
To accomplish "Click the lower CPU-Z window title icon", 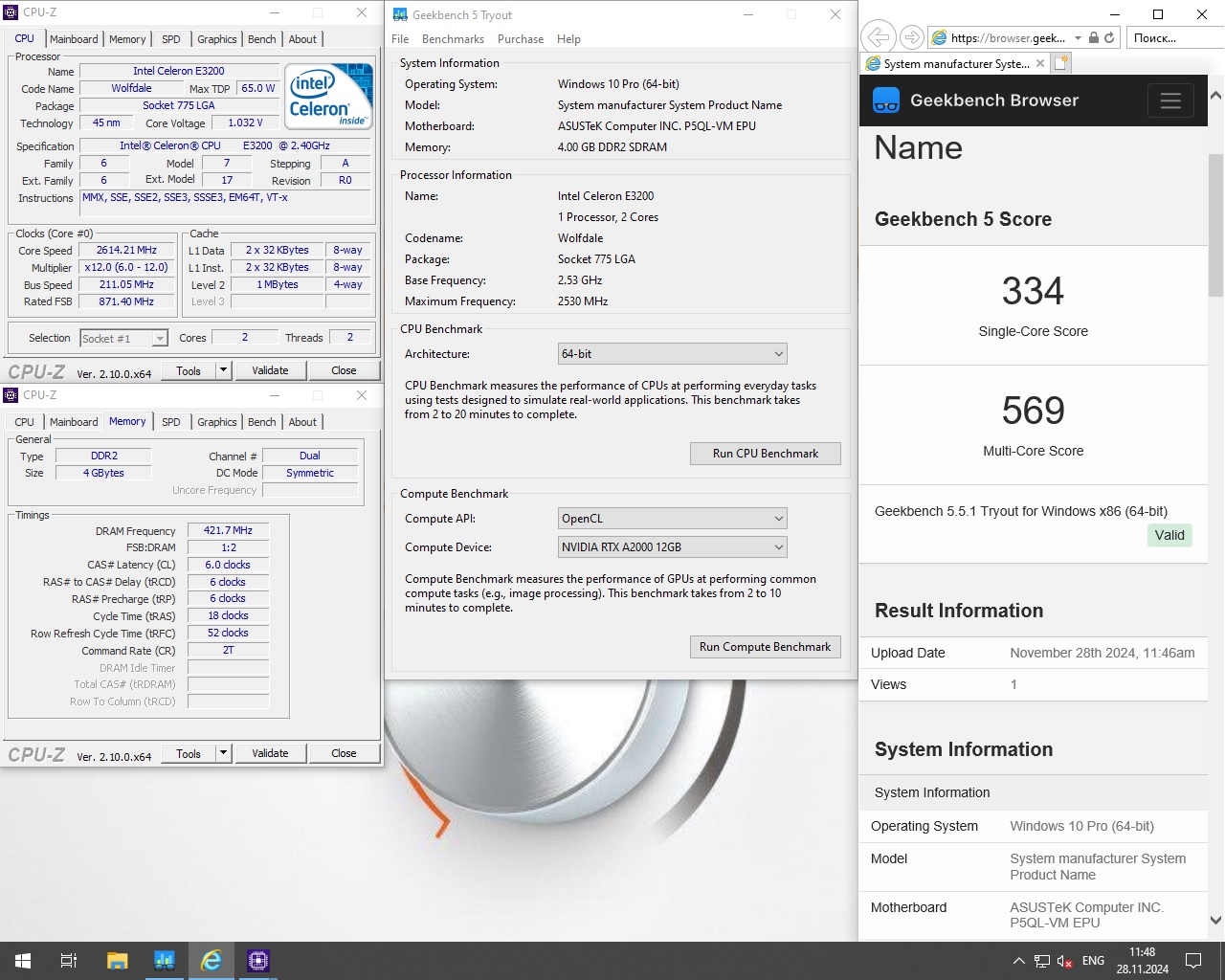I will [x=11, y=394].
